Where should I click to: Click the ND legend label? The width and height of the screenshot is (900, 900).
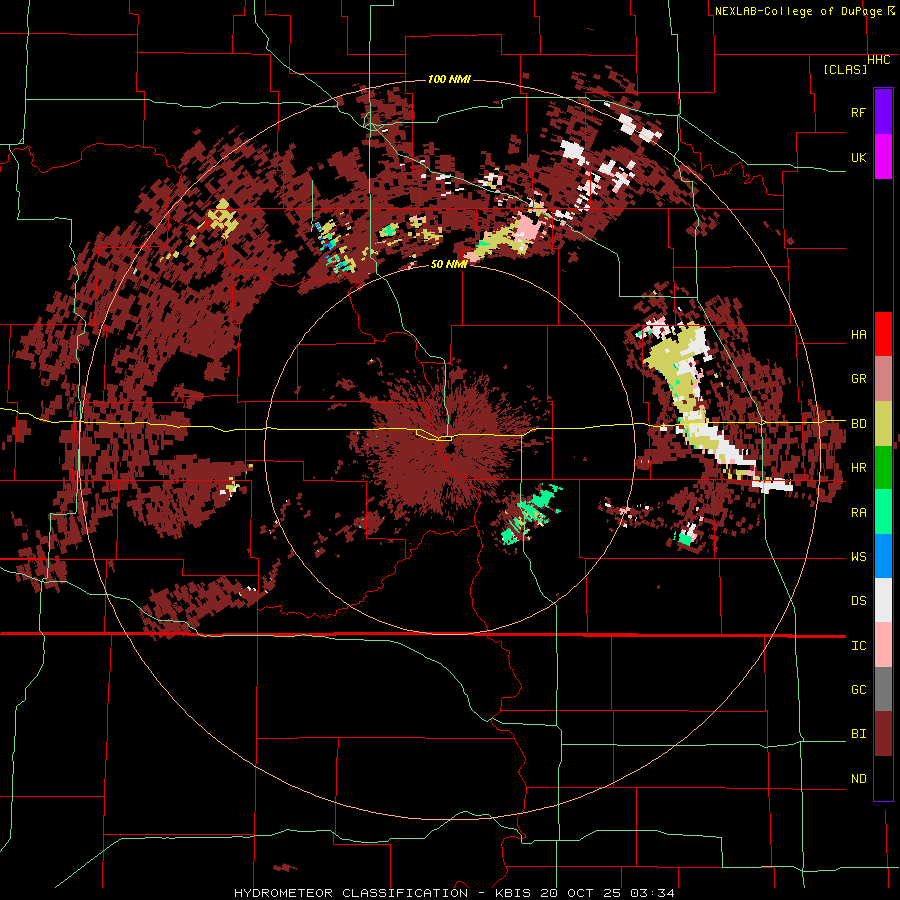[x=858, y=779]
